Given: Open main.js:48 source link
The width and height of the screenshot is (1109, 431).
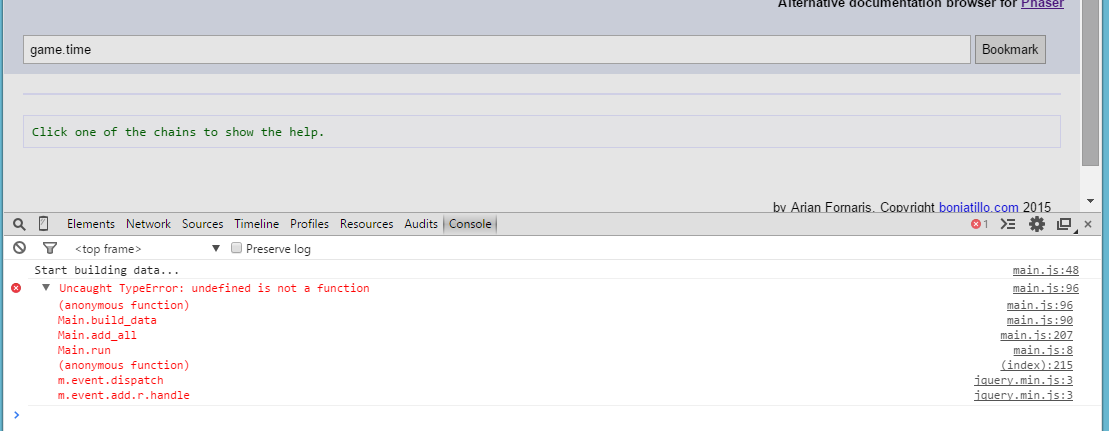Looking at the screenshot, I should 1046,270.
